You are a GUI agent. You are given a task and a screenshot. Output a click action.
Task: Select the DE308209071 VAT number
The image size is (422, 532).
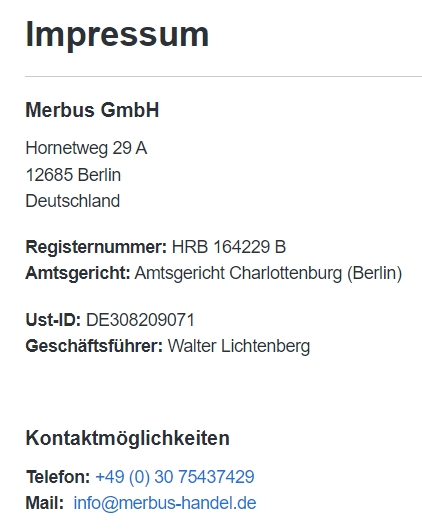(140, 320)
